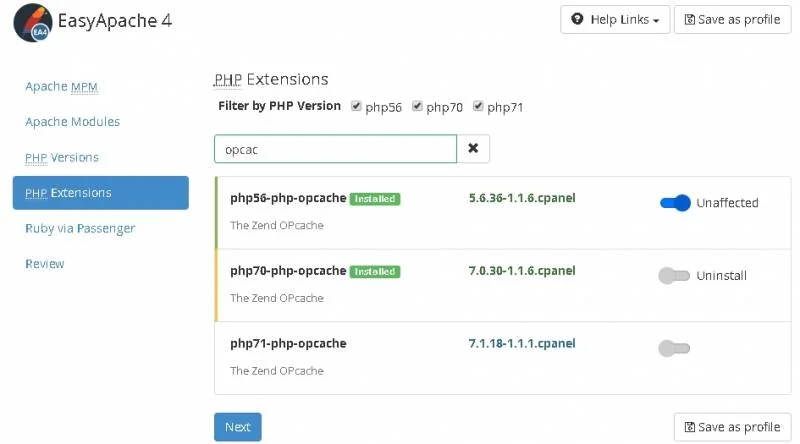This screenshot has width=800, height=444.
Task: Go to the Review step
Action: tap(45, 264)
